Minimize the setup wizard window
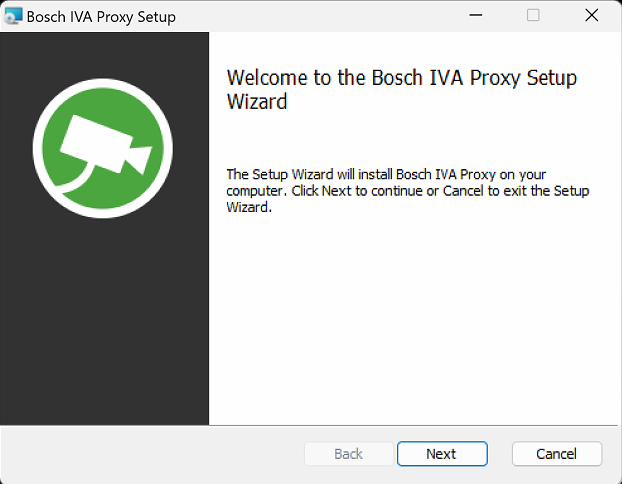 click(x=478, y=16)
